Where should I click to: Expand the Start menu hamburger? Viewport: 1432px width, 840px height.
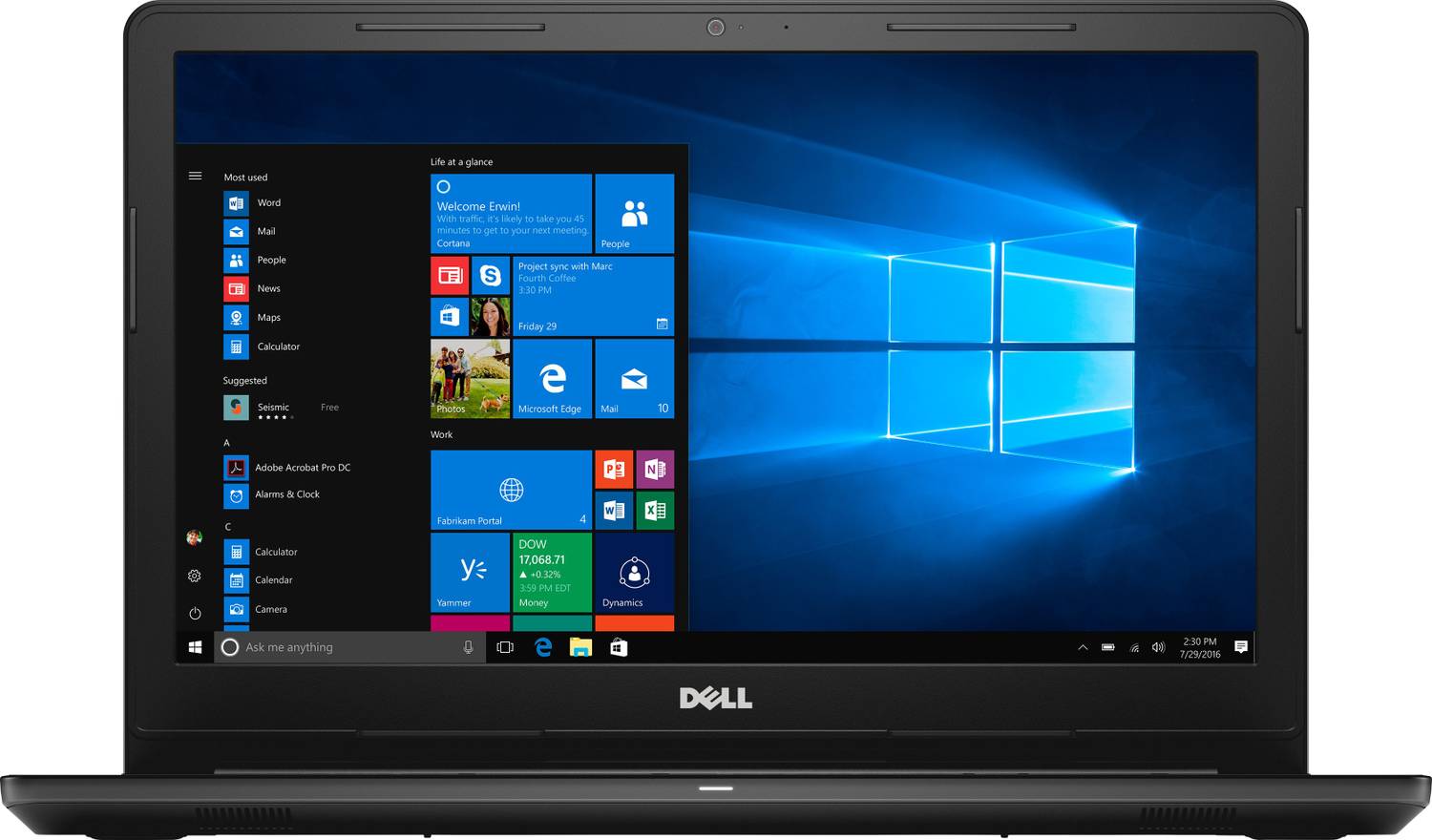(195, 176)
